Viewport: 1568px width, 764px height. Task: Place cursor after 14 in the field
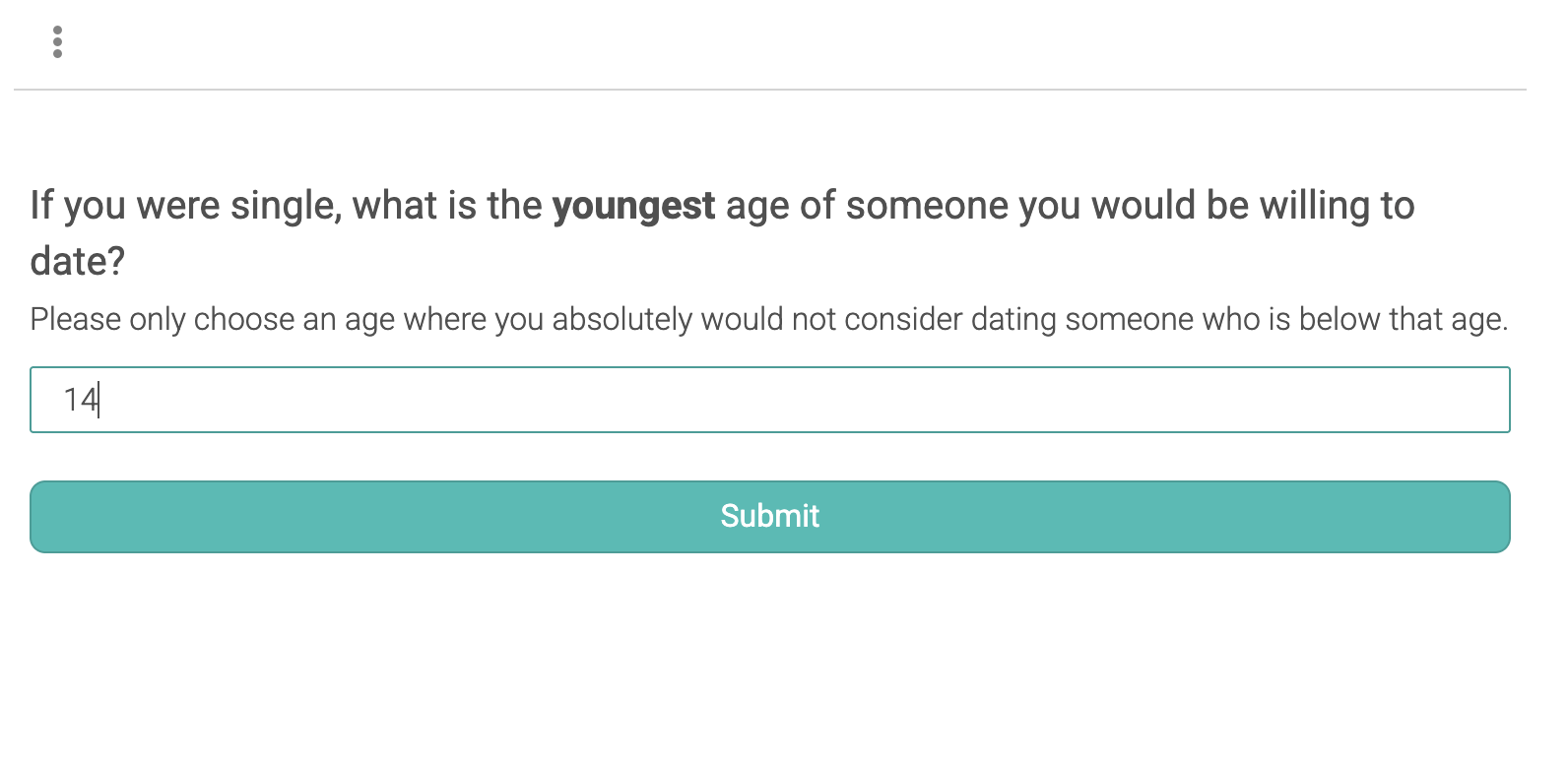(x=99, y=400)
